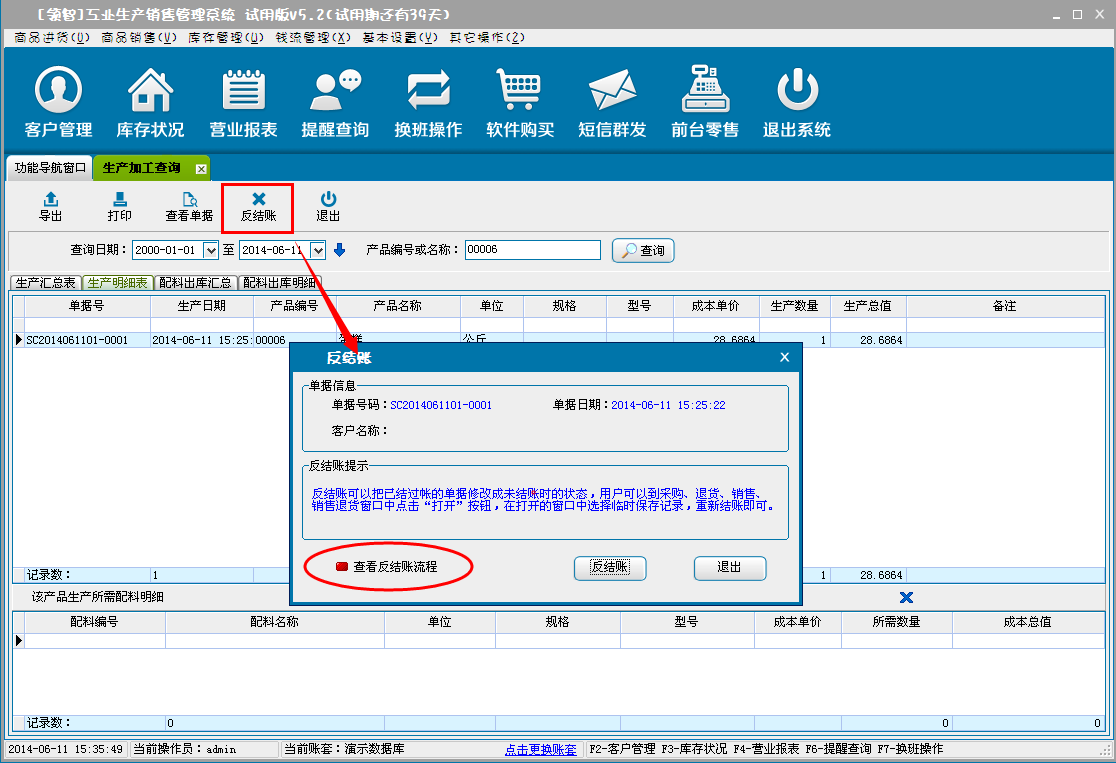This screenshot has width=1116, height=763.
Task: Open 提醒查询 reminder query icon
Action: (335, 102)
